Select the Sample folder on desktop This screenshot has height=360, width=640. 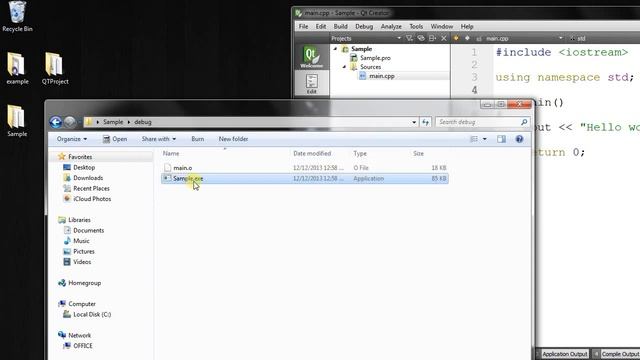(17, 120)
